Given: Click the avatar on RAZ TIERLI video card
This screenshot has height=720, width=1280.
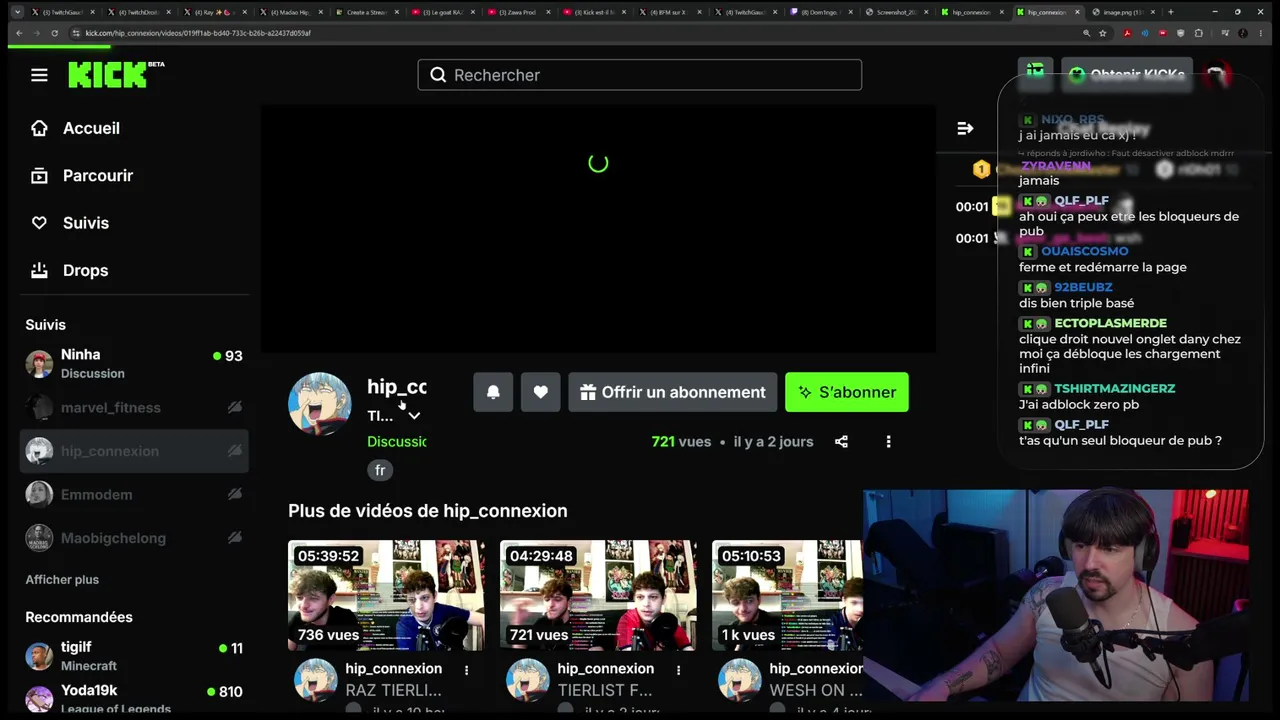Looking at the screenshot, I should pos(315,681).
